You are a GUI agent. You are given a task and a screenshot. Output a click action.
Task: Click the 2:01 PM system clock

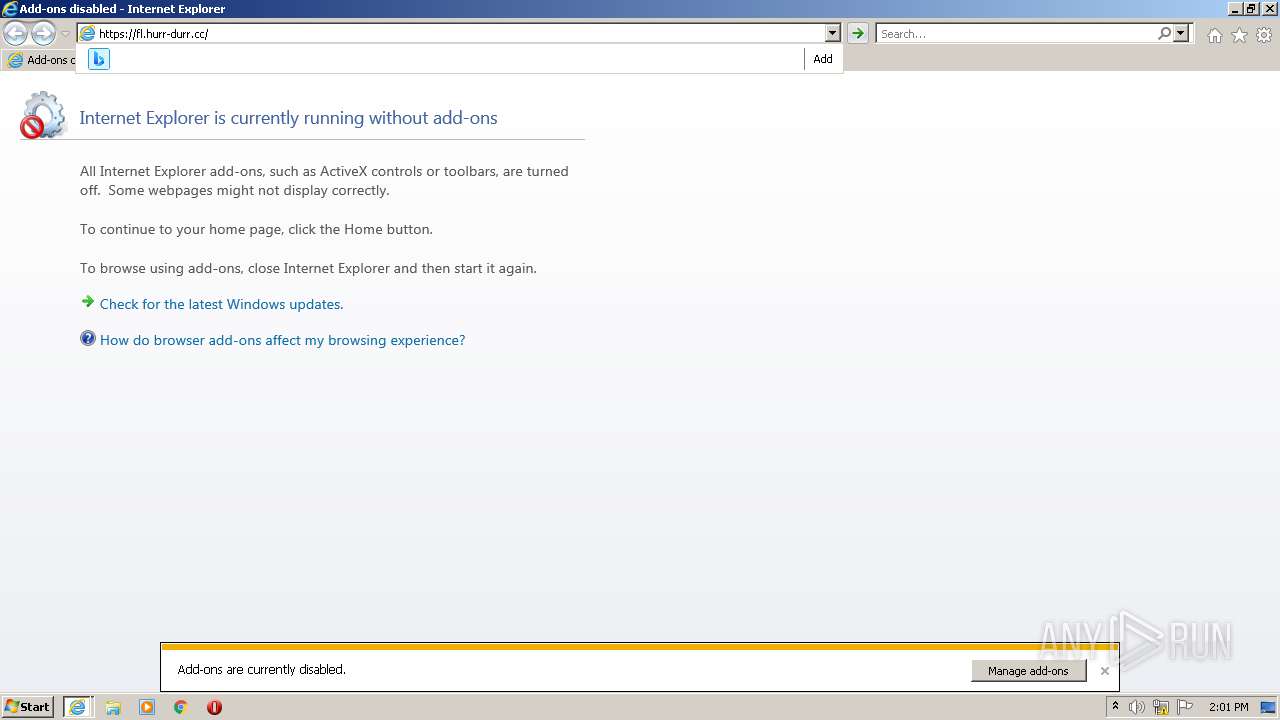coord(1228,707)
